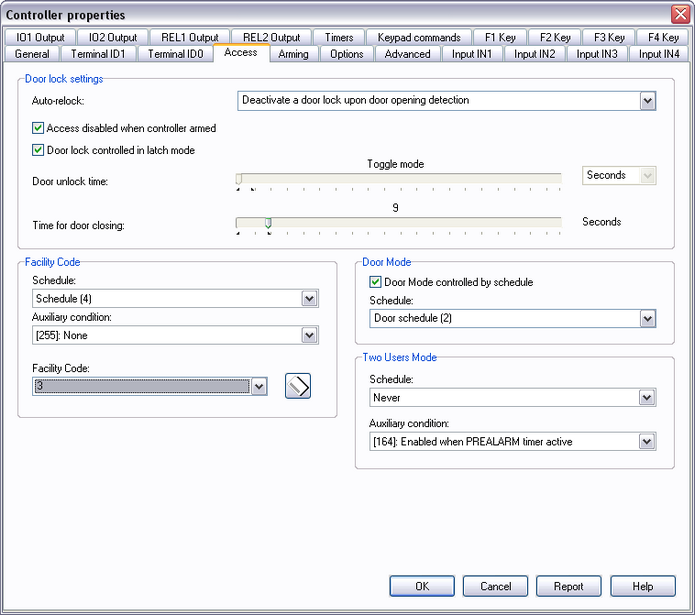695x615 pixels.
Task: Open the Door schedule (2) dropdown
Action: [647, 319]
